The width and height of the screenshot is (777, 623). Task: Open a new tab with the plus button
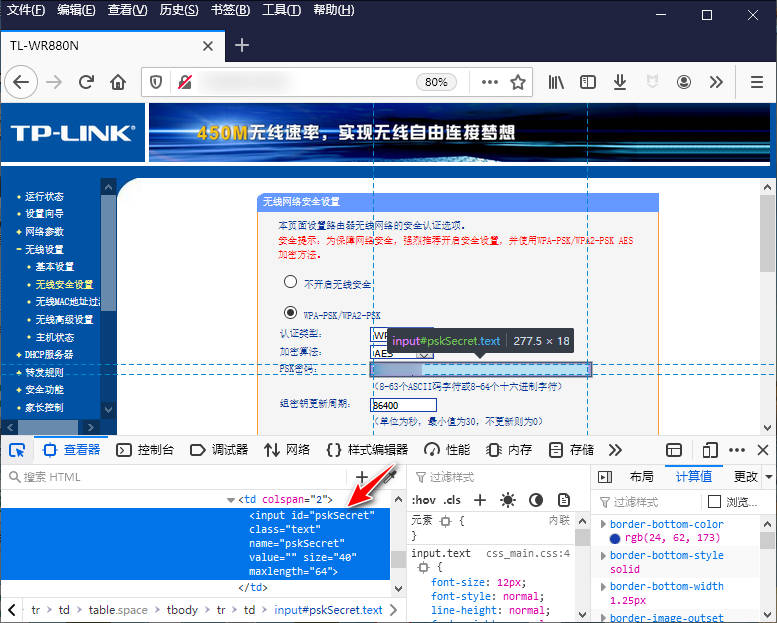[242, 46]
